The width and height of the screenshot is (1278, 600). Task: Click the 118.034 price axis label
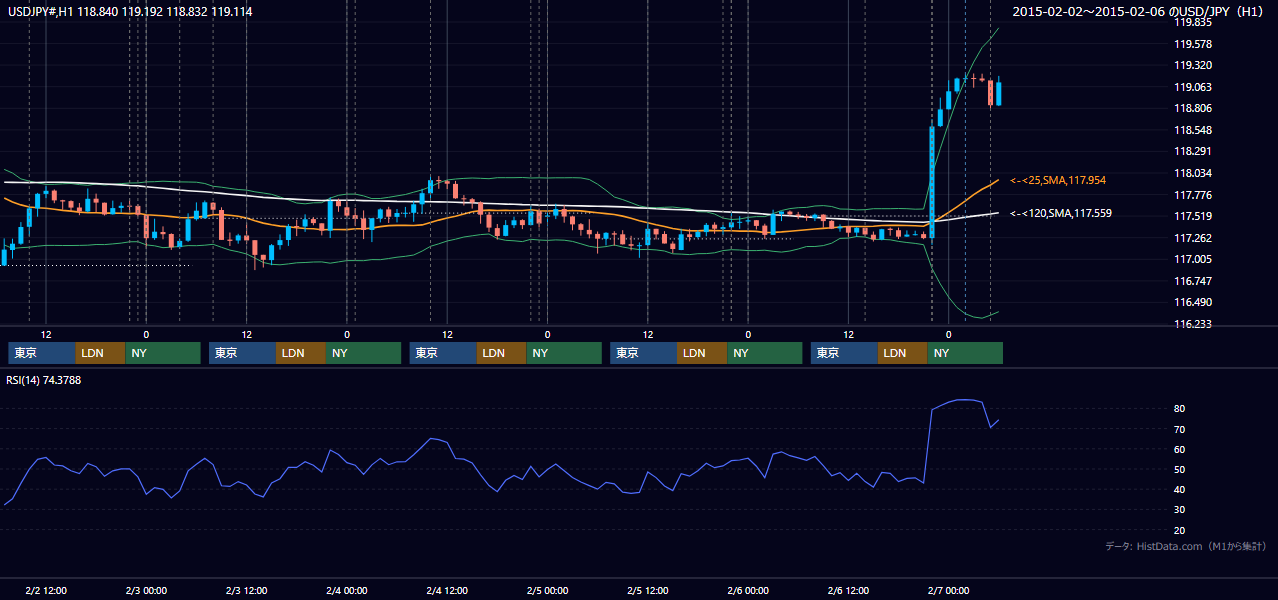click(x=1192, y=173)
